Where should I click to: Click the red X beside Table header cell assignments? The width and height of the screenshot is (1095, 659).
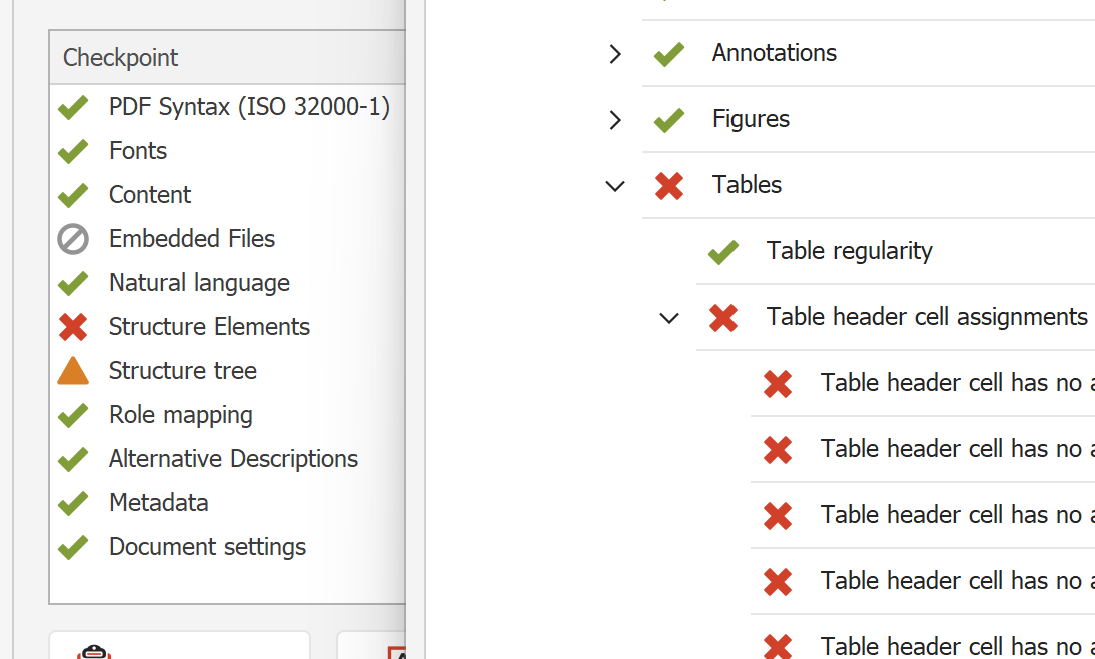[723, 317]
